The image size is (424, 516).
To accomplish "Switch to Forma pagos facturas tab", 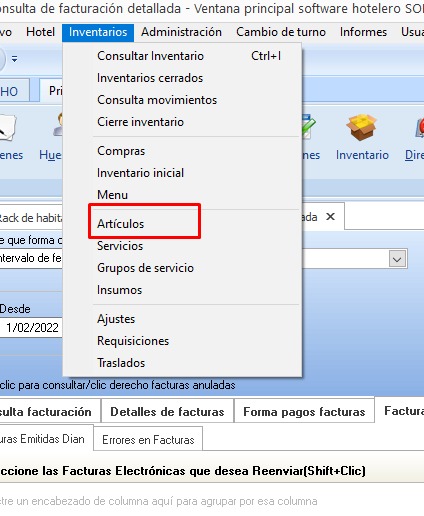I will pyautogui.click(x=304, y=412).
